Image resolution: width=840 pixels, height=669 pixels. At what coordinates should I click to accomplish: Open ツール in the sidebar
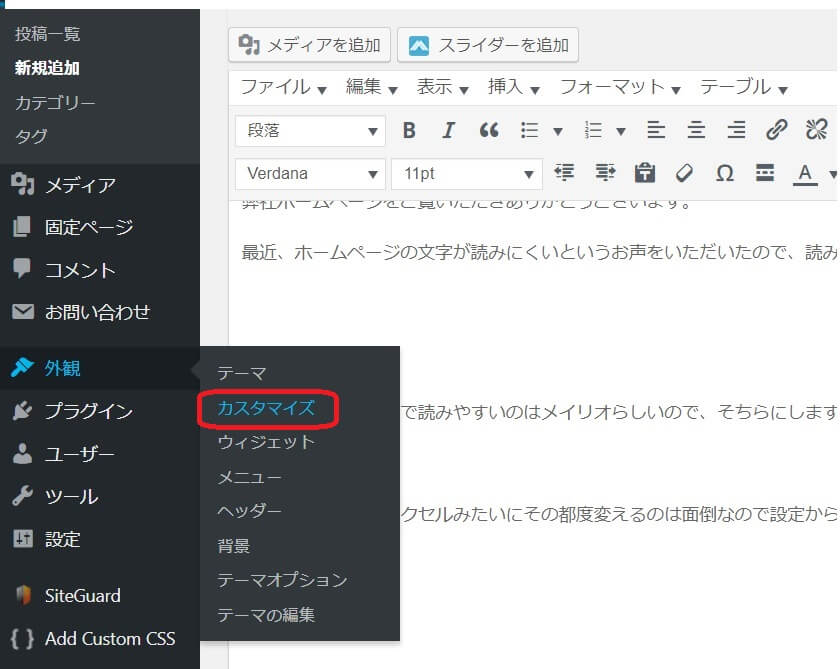tap(100, 497)
